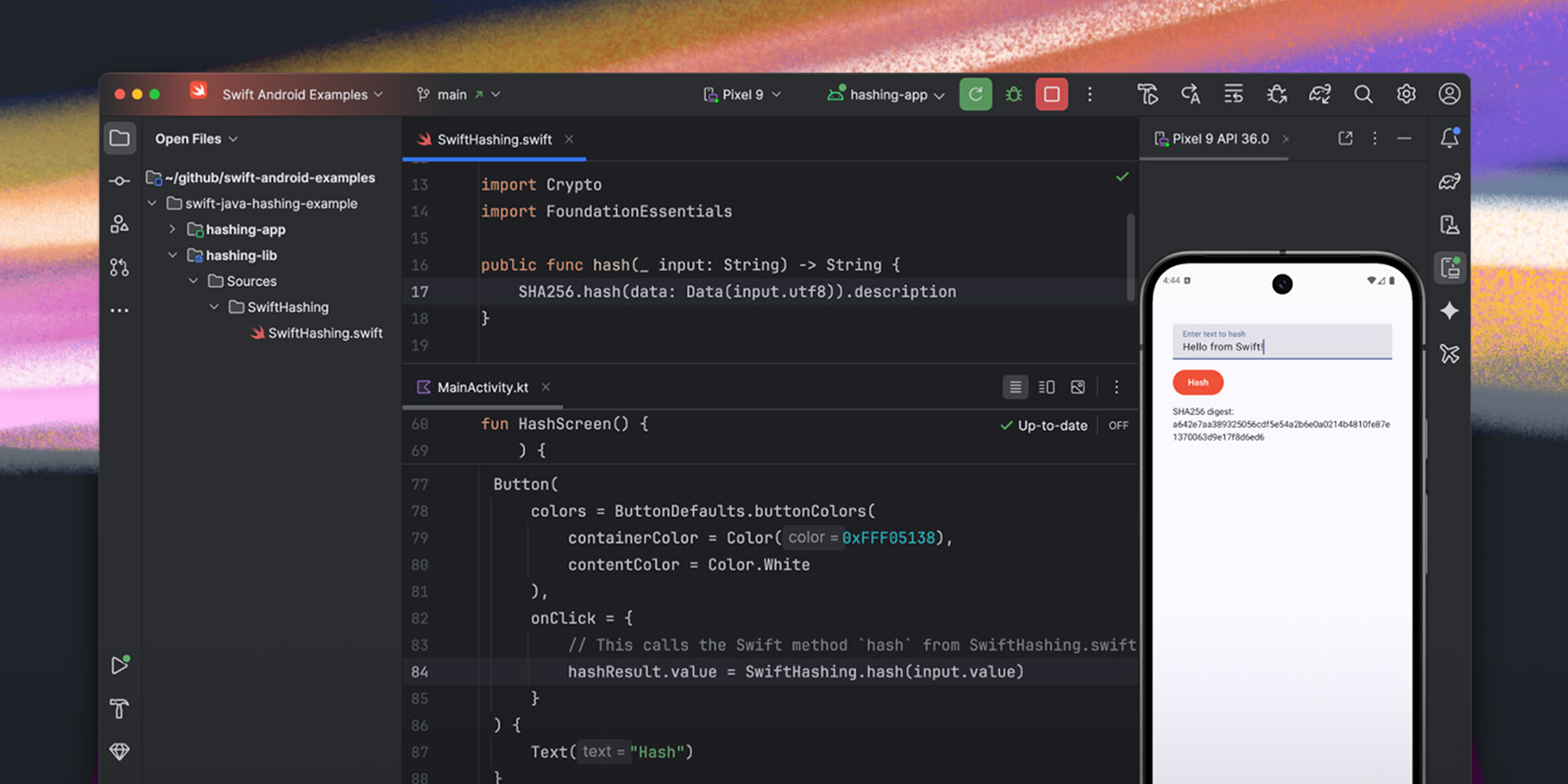Expand the hashing-app folder in tree

(x=172, y=229)
